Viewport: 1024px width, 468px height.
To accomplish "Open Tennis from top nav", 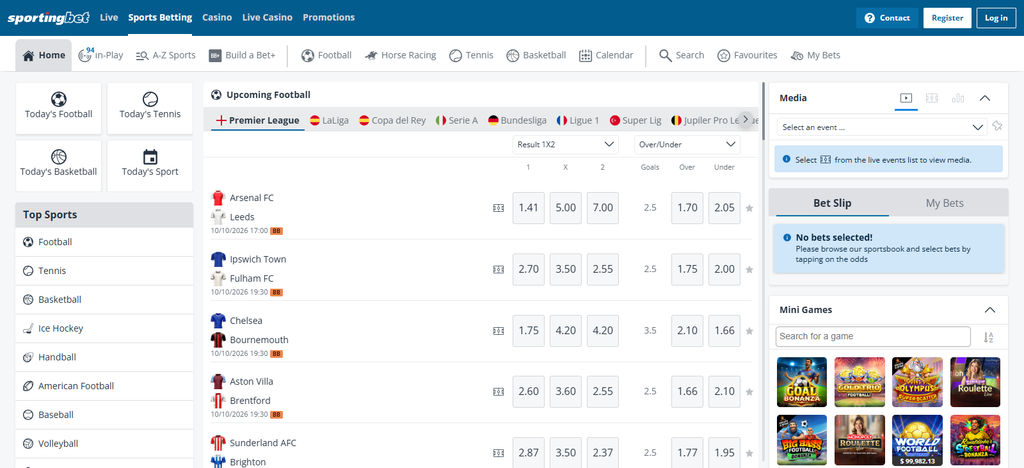I will 471,55.
